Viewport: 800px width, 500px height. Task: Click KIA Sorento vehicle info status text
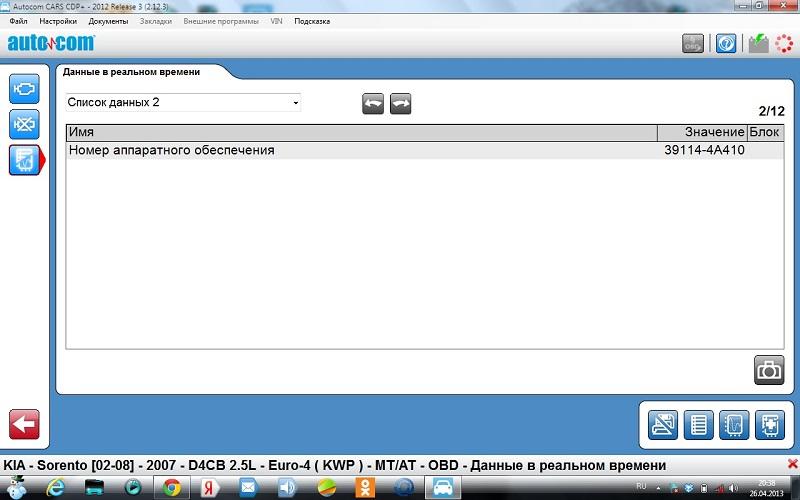click(x=334, y=465)
